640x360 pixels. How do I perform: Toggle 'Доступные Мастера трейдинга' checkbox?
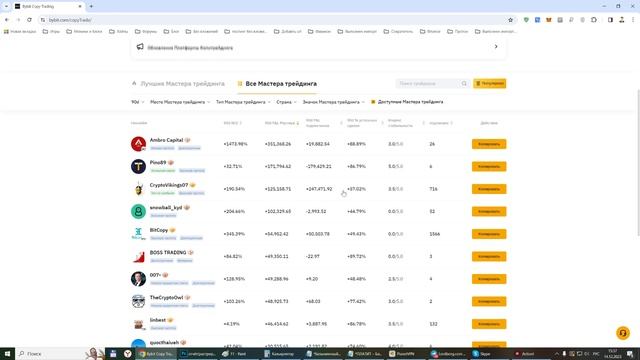pyautogui.click(x=373, y=102)
